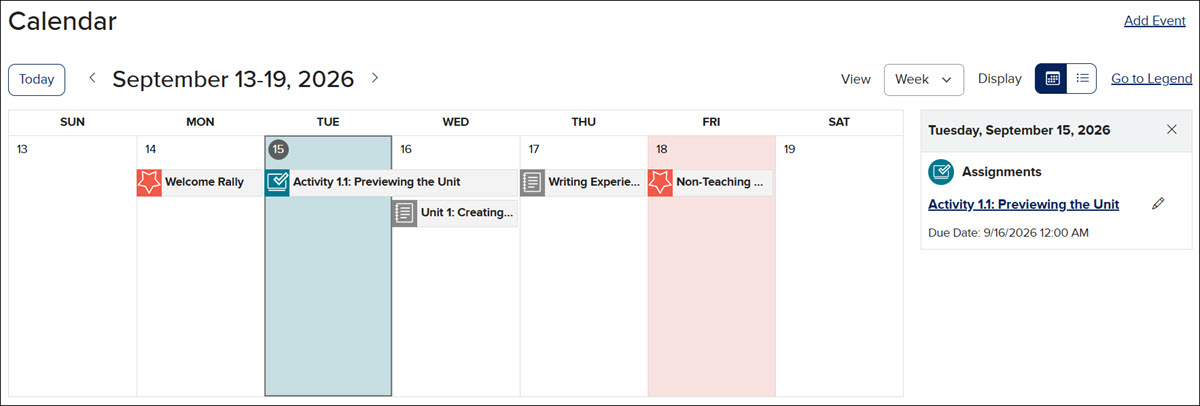Click the pencil icon to edit Activity 1.1

1158,204
